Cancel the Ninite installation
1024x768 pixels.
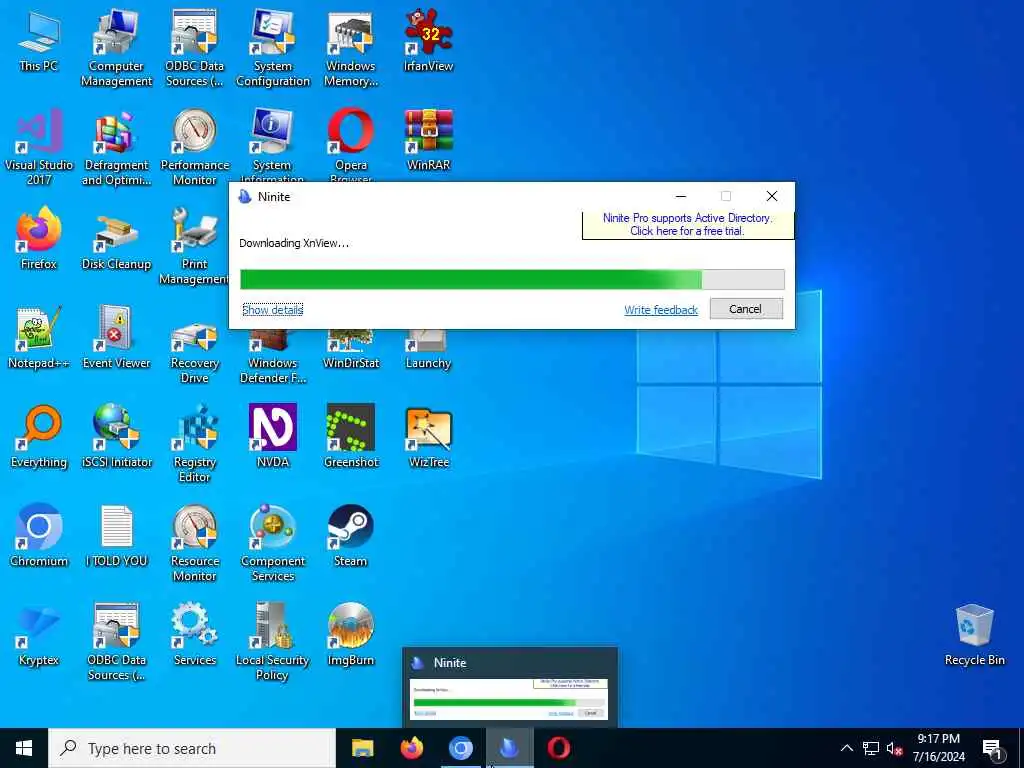click(746, 309)
